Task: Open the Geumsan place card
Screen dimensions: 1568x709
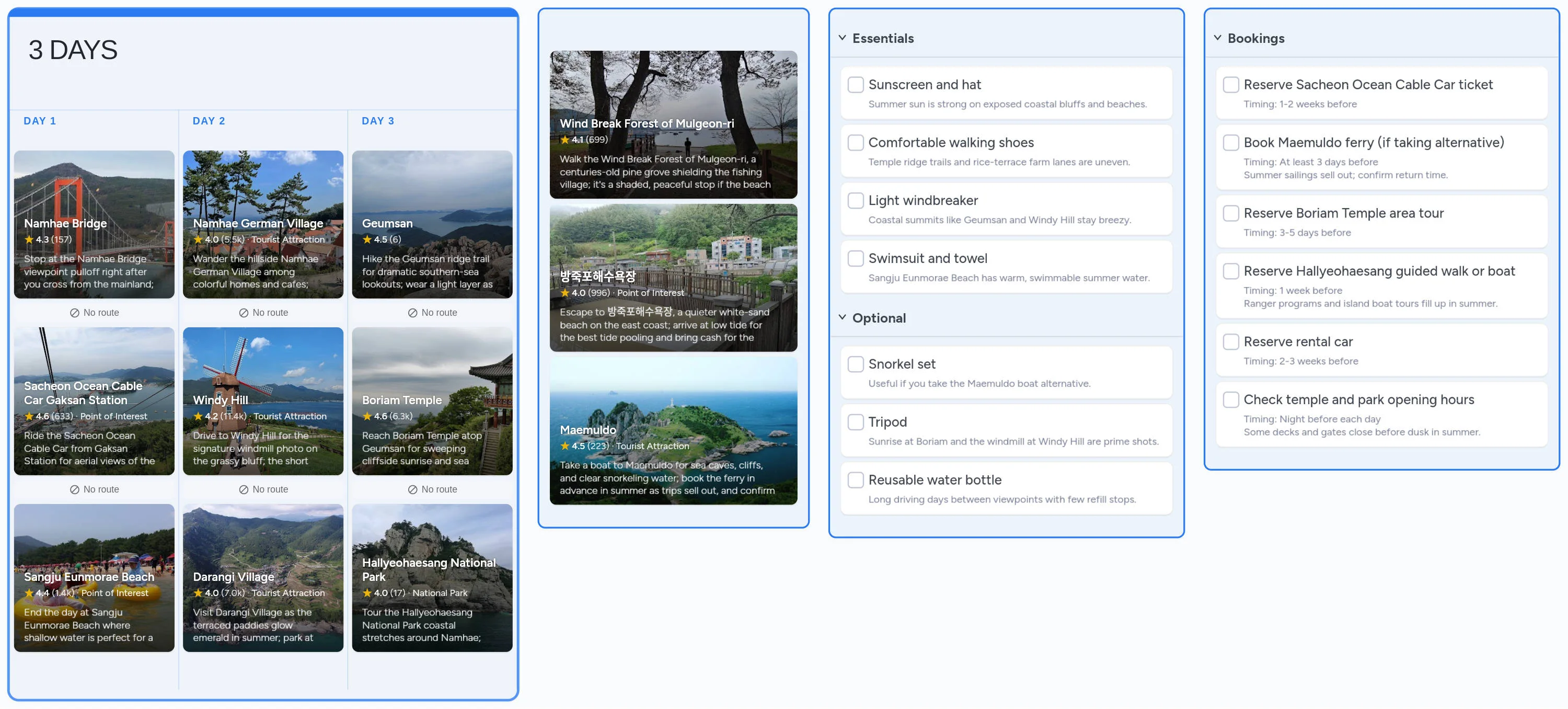Action: tap(432, 224)
